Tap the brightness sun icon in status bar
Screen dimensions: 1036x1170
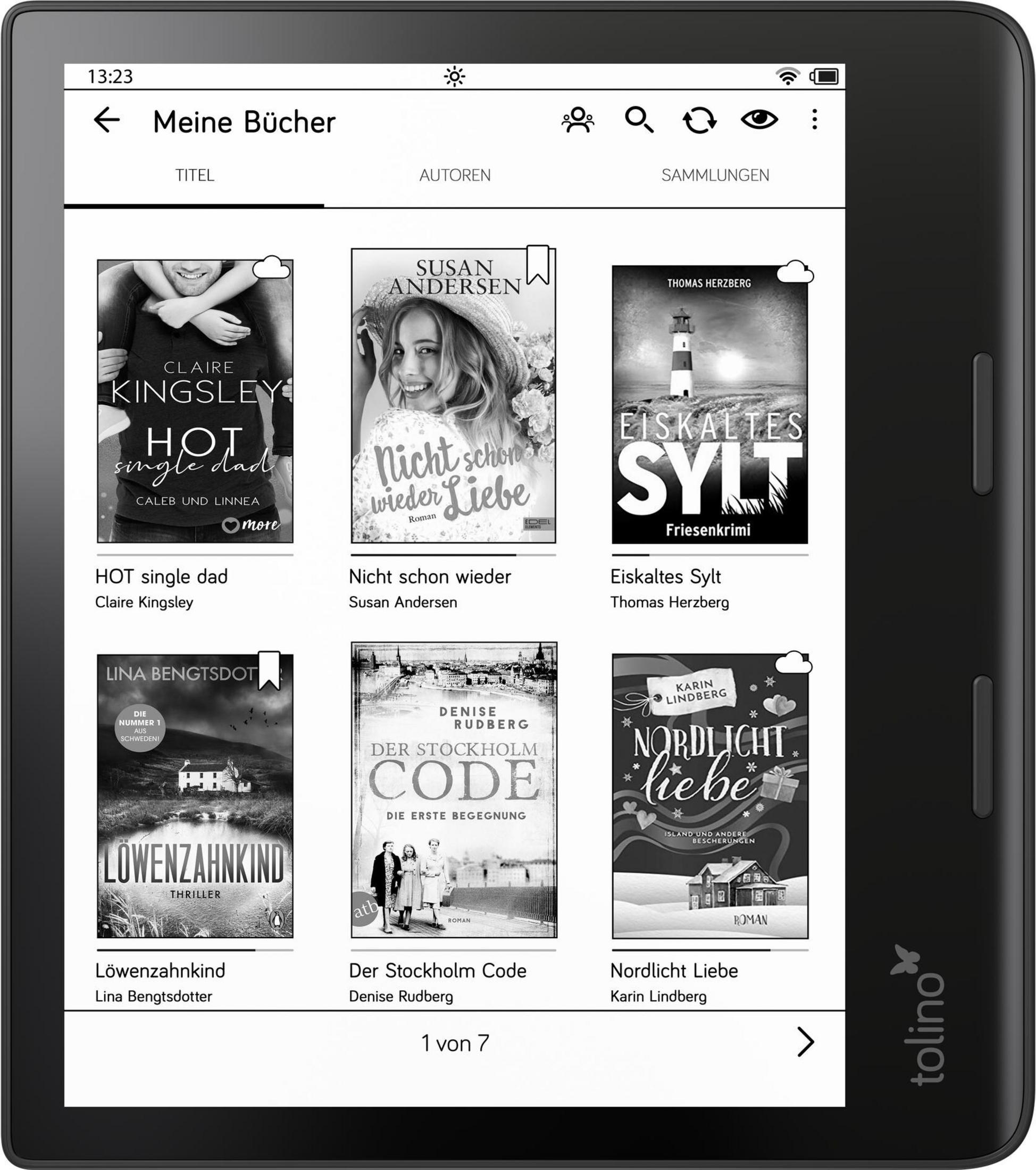click(455, 76)
